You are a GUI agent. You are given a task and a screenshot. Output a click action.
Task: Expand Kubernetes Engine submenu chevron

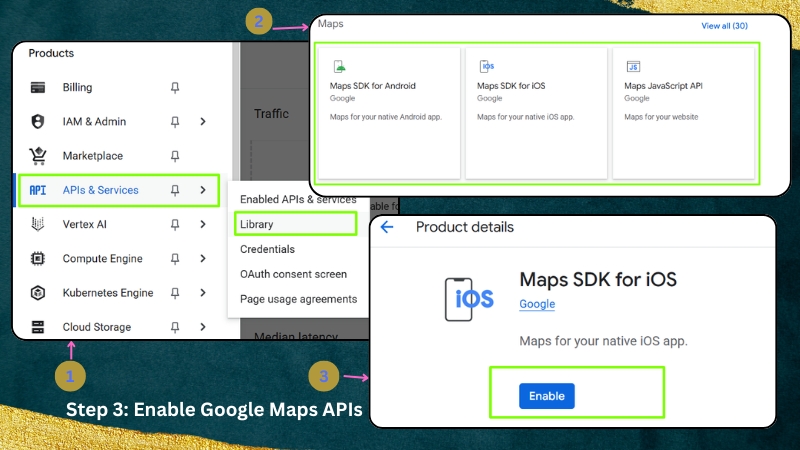(203, 292)
